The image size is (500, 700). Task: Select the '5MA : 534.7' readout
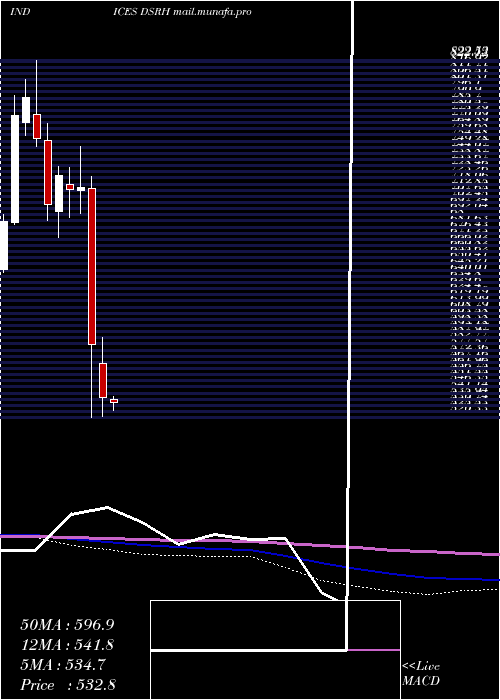63,665
